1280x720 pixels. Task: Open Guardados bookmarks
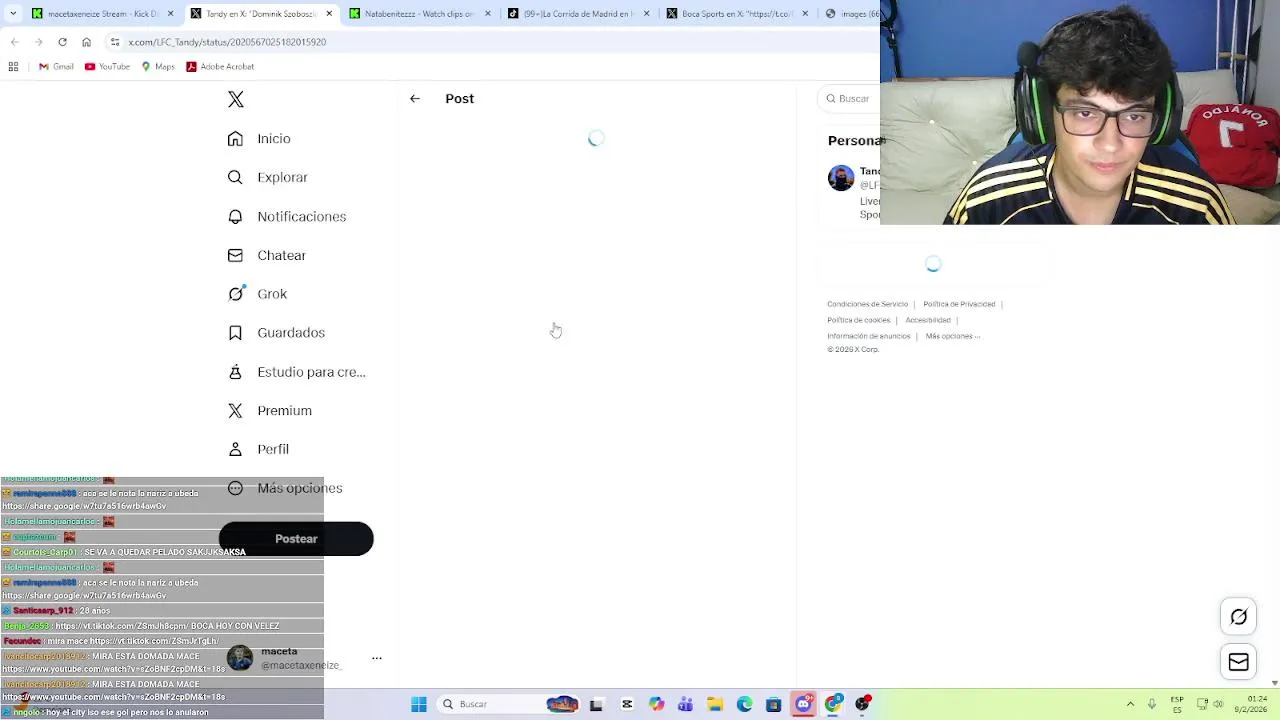pyautogui.click(x=276, y=332)
